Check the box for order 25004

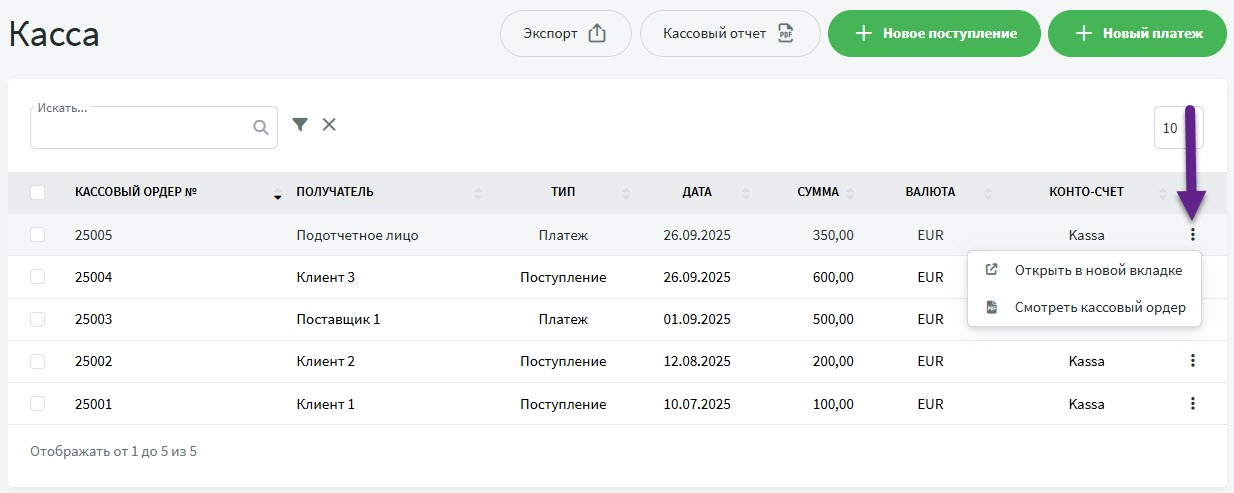pos(38,277)
